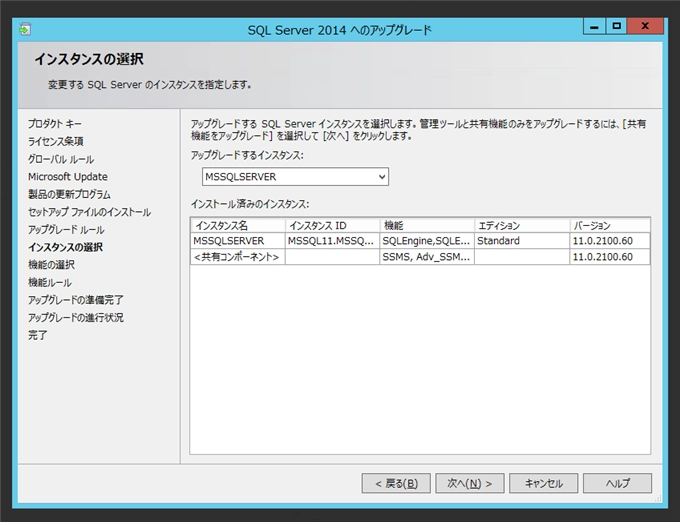The height and width of the screenshot is (522, 680).
Task: Select the 完了 step in sidebar
Action: click(37, 335)
